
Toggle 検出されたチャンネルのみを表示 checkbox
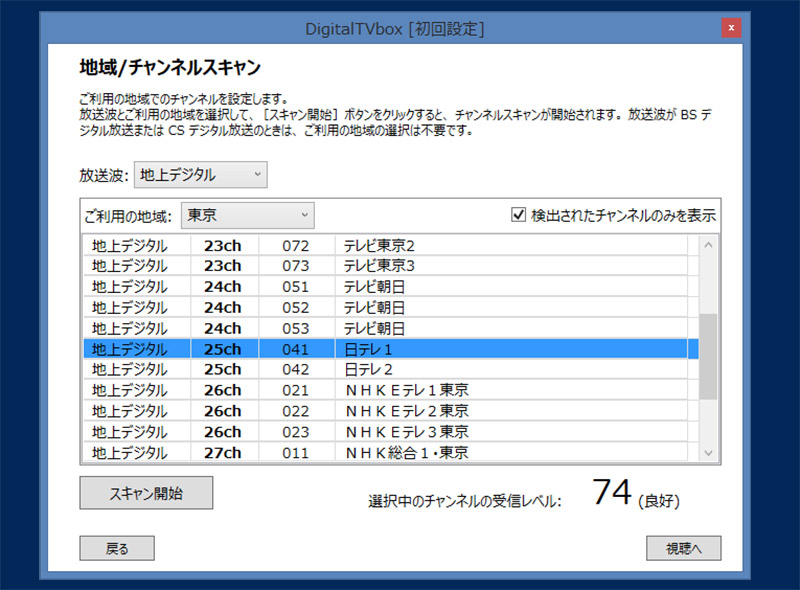pyautogui.click(x=518, y=214)
